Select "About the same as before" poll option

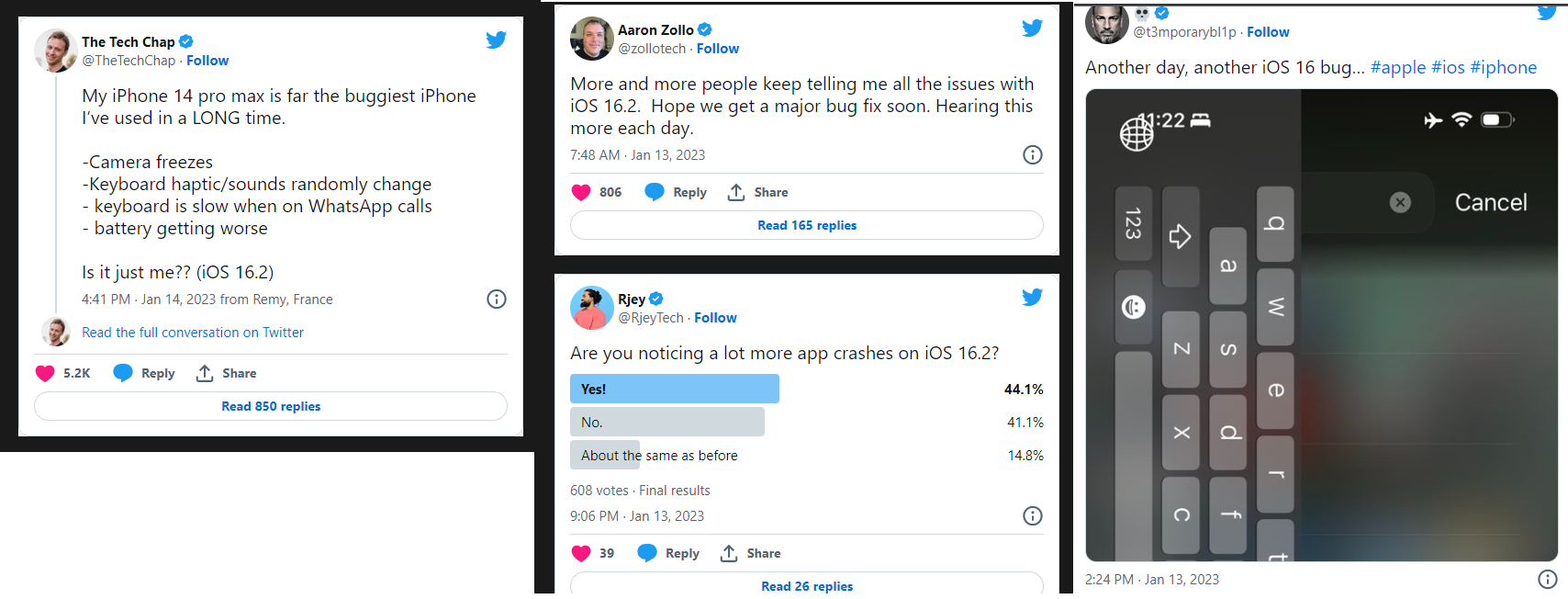(659, 456)
